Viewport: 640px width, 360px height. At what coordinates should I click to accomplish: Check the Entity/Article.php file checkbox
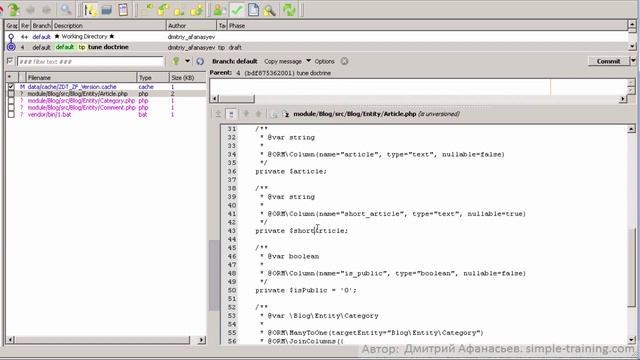(x=11, y=93)
